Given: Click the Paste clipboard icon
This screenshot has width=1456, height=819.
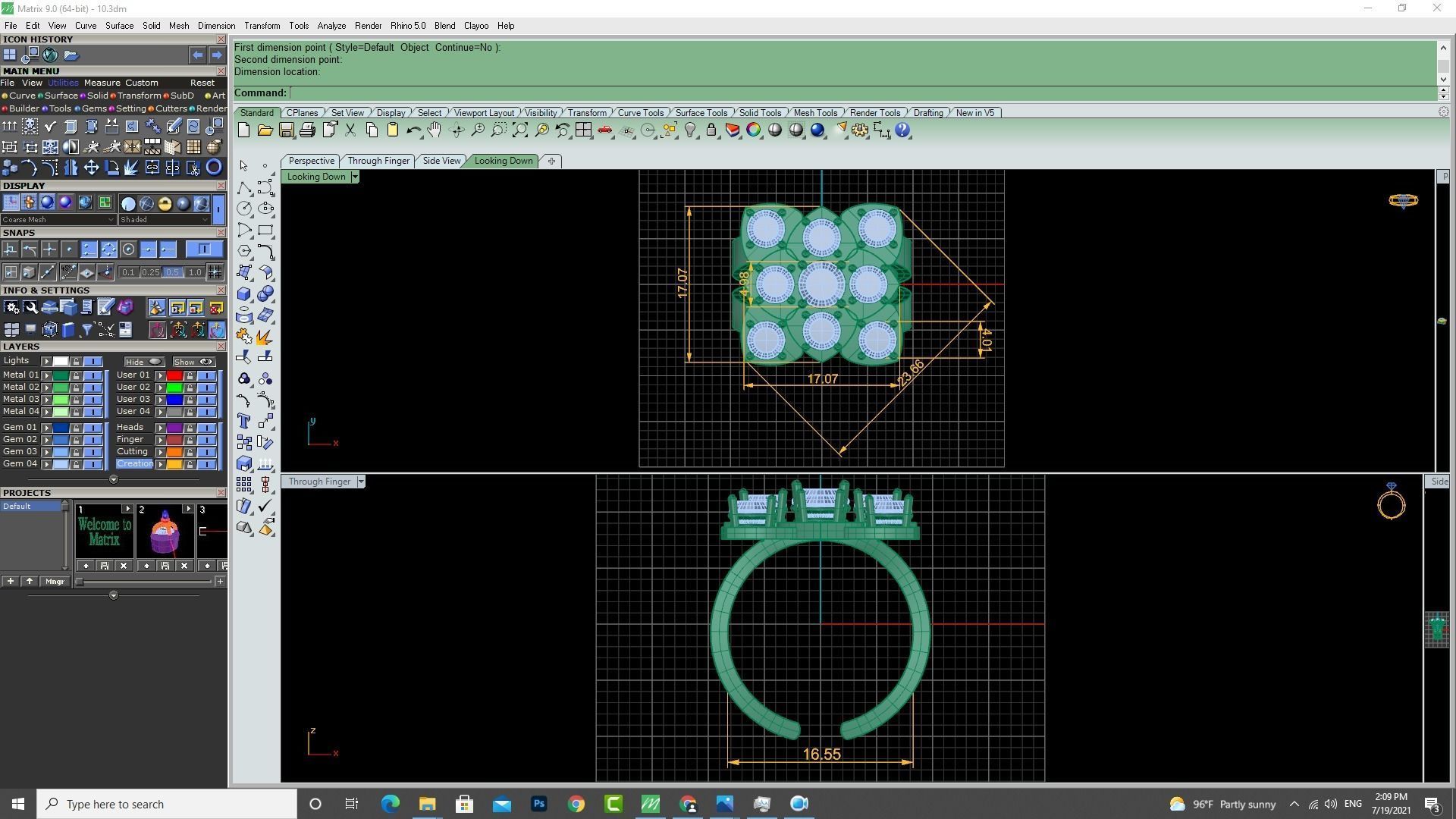Looking at the screenshot, I should [393, 130].
